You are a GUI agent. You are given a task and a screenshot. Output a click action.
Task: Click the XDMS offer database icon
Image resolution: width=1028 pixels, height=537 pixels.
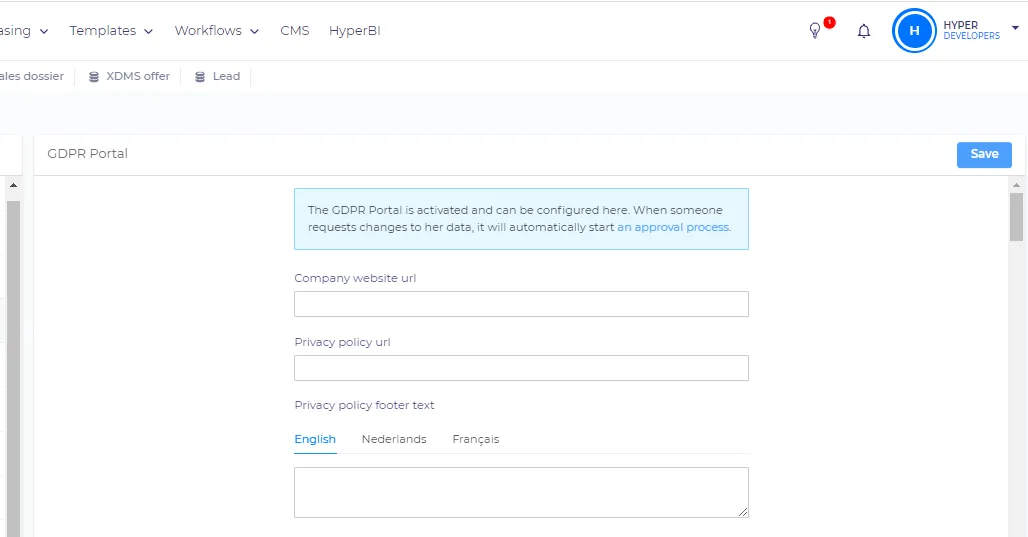[94, 77]
